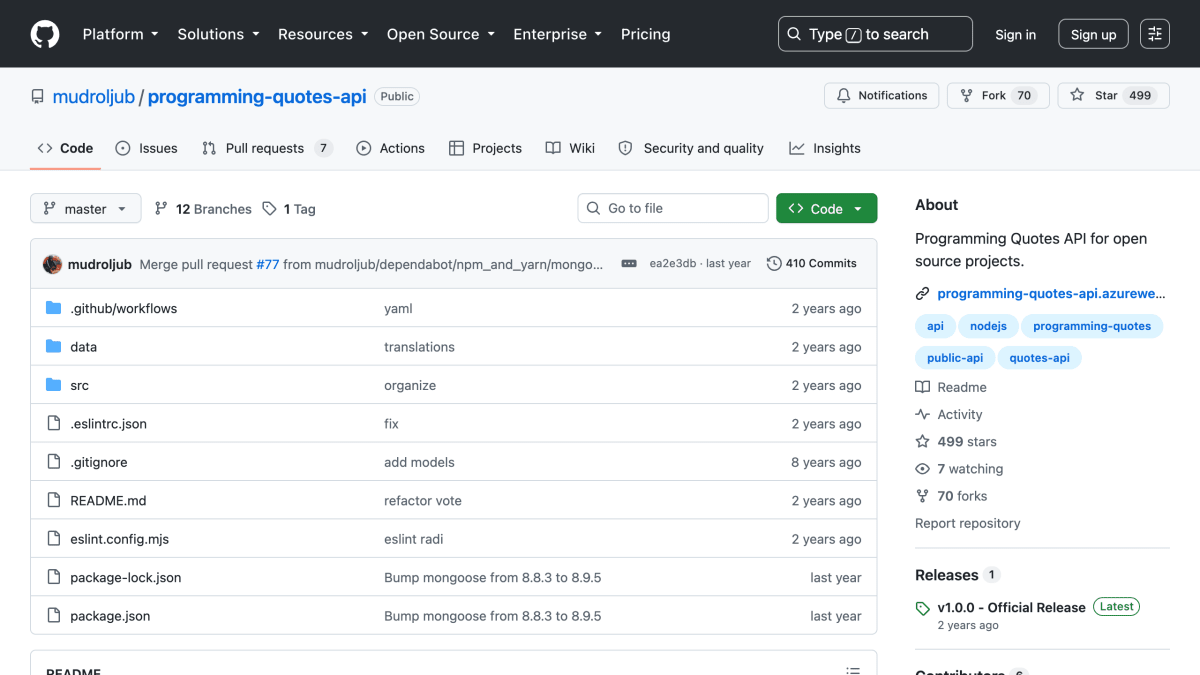Image resolution: width=1200 pixels, height=675 pixels.
Task: Click the .github/workflows folder icon
Action: [54, 308]
